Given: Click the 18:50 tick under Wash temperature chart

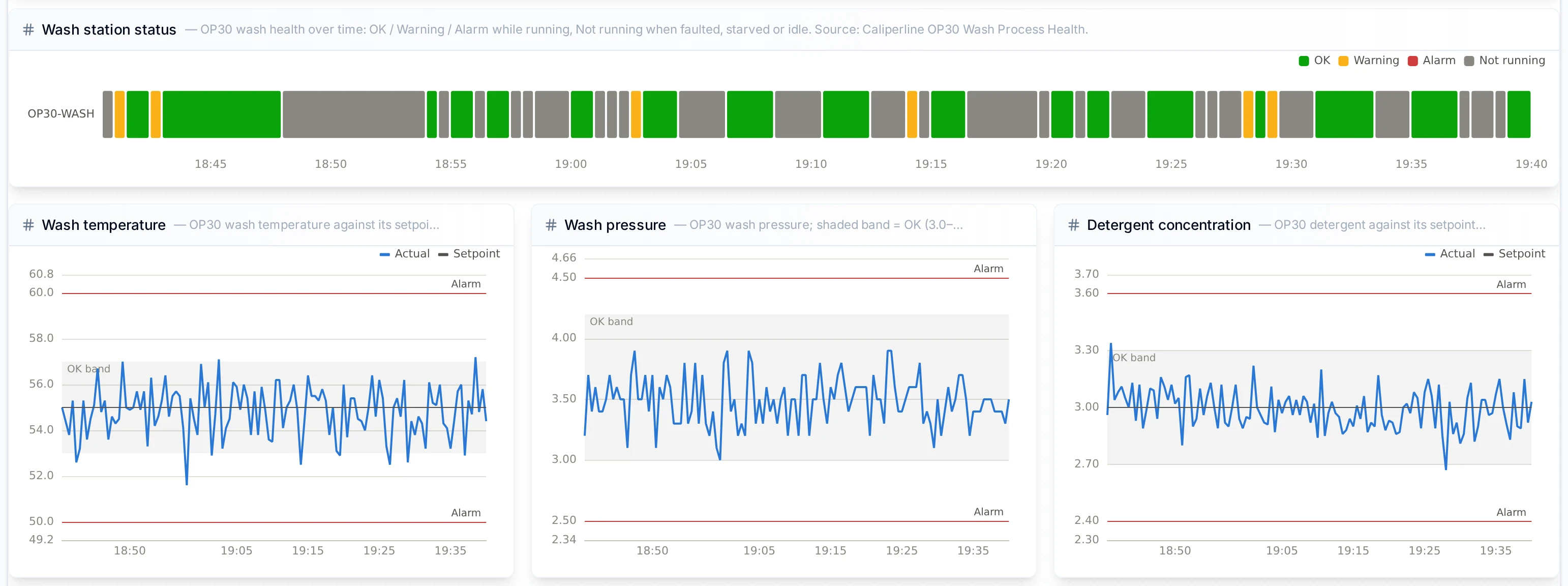Looking at the screenshot, I should 130,551.
